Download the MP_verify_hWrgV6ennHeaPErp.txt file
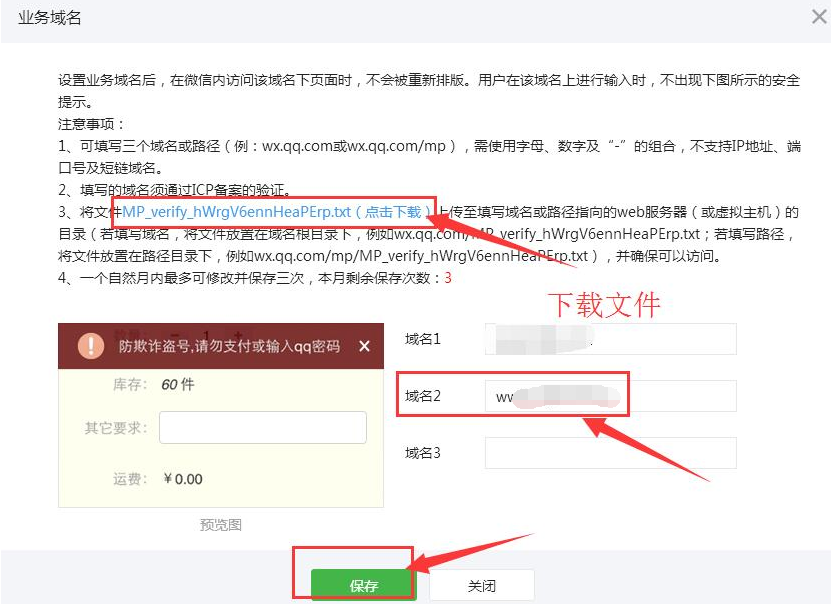The height and width of the screenshot is (604, 831). click(277, 212)
